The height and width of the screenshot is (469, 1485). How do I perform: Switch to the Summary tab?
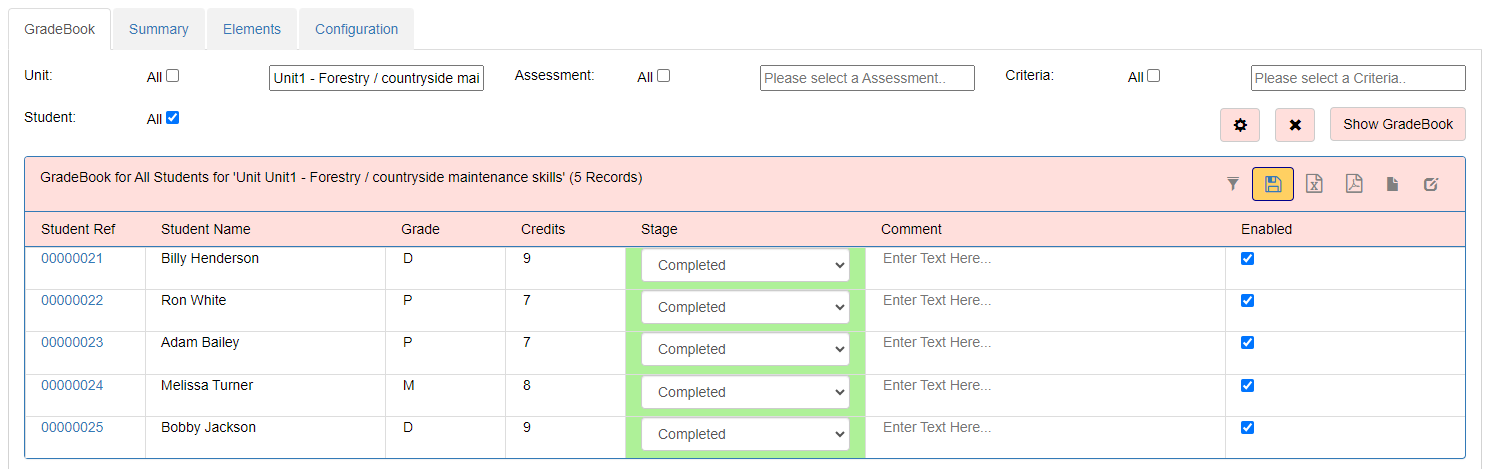[x=159, y=29]
